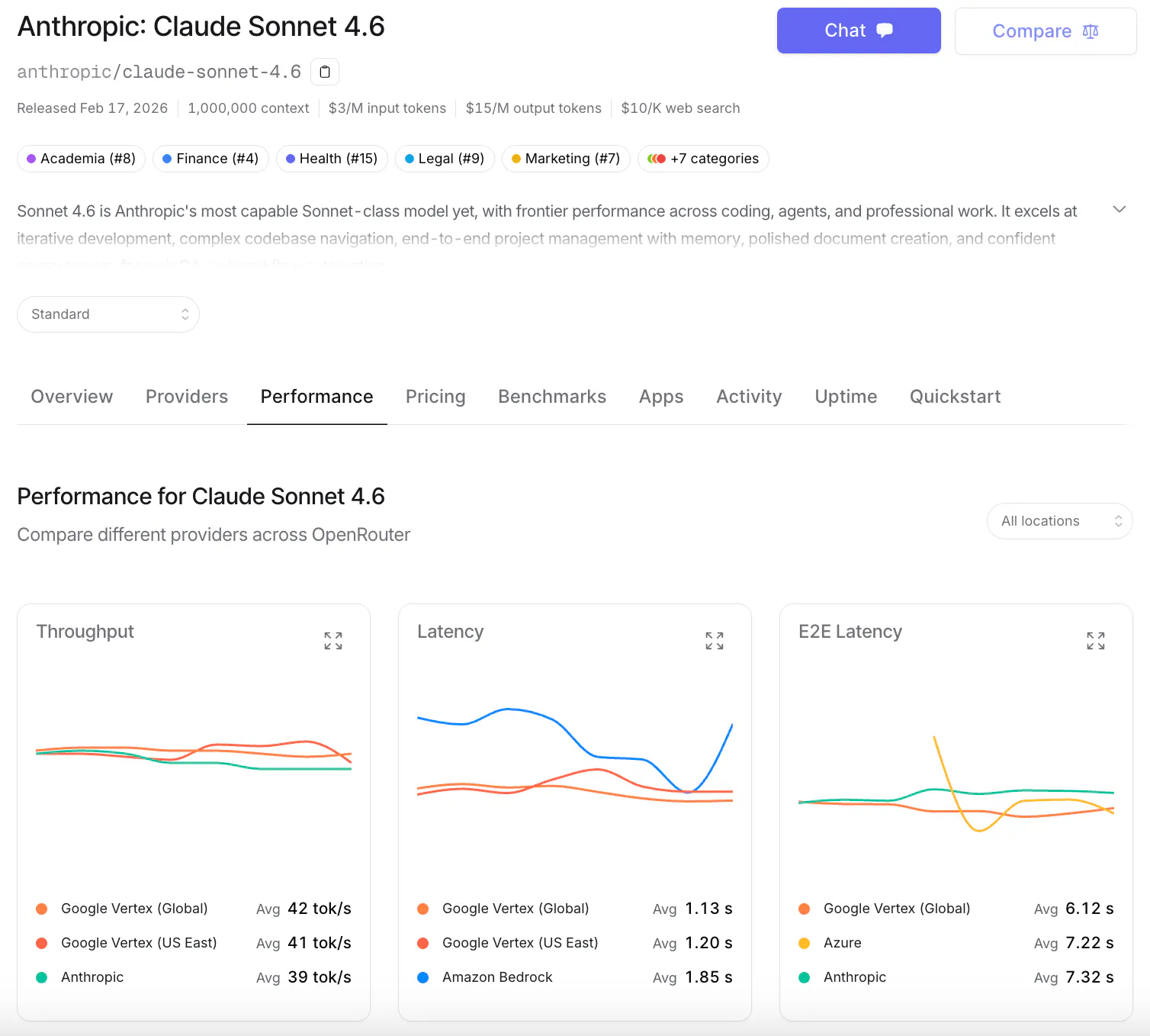View the Uptime tab
1150x1036 pixels.
[x=846, y=397]
